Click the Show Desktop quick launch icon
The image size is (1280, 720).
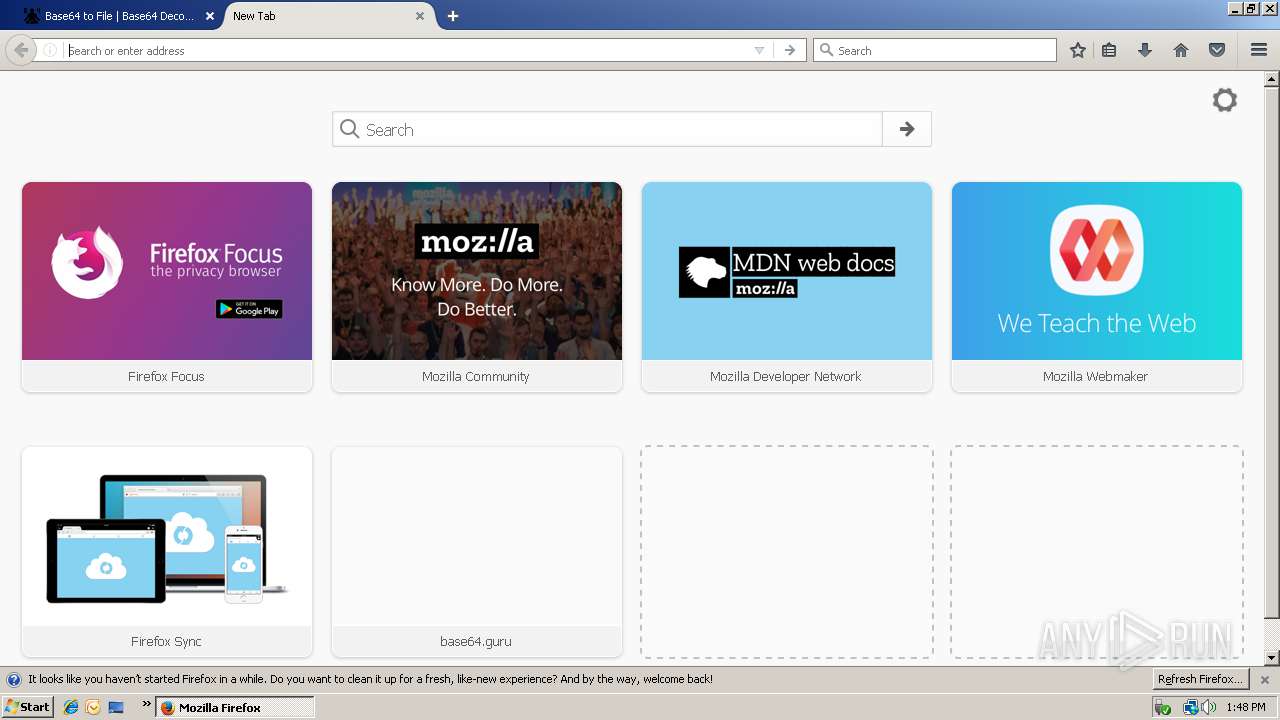tap(116, 707)
